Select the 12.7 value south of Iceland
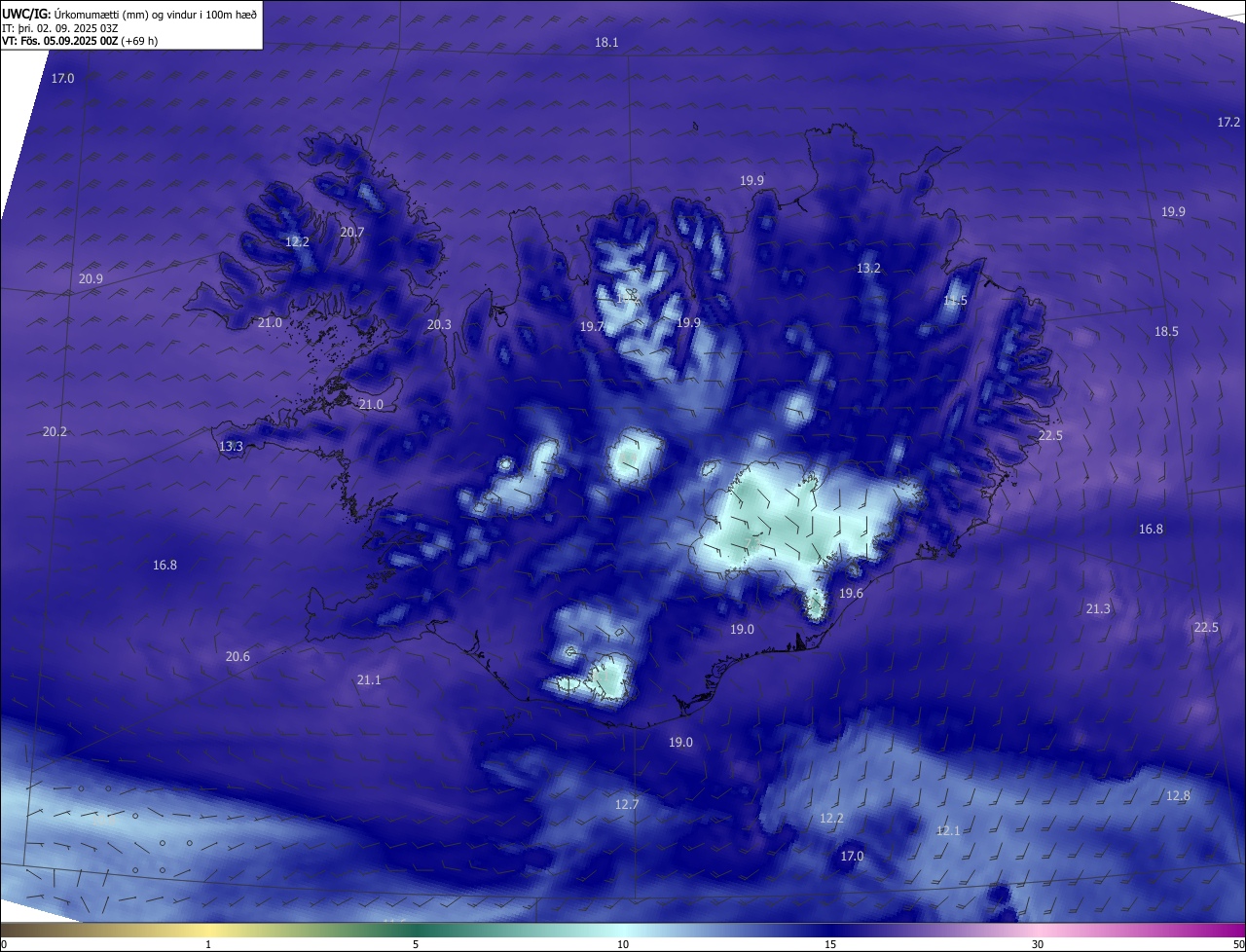Screen dimensions: 1246x952 click(627, 804)
